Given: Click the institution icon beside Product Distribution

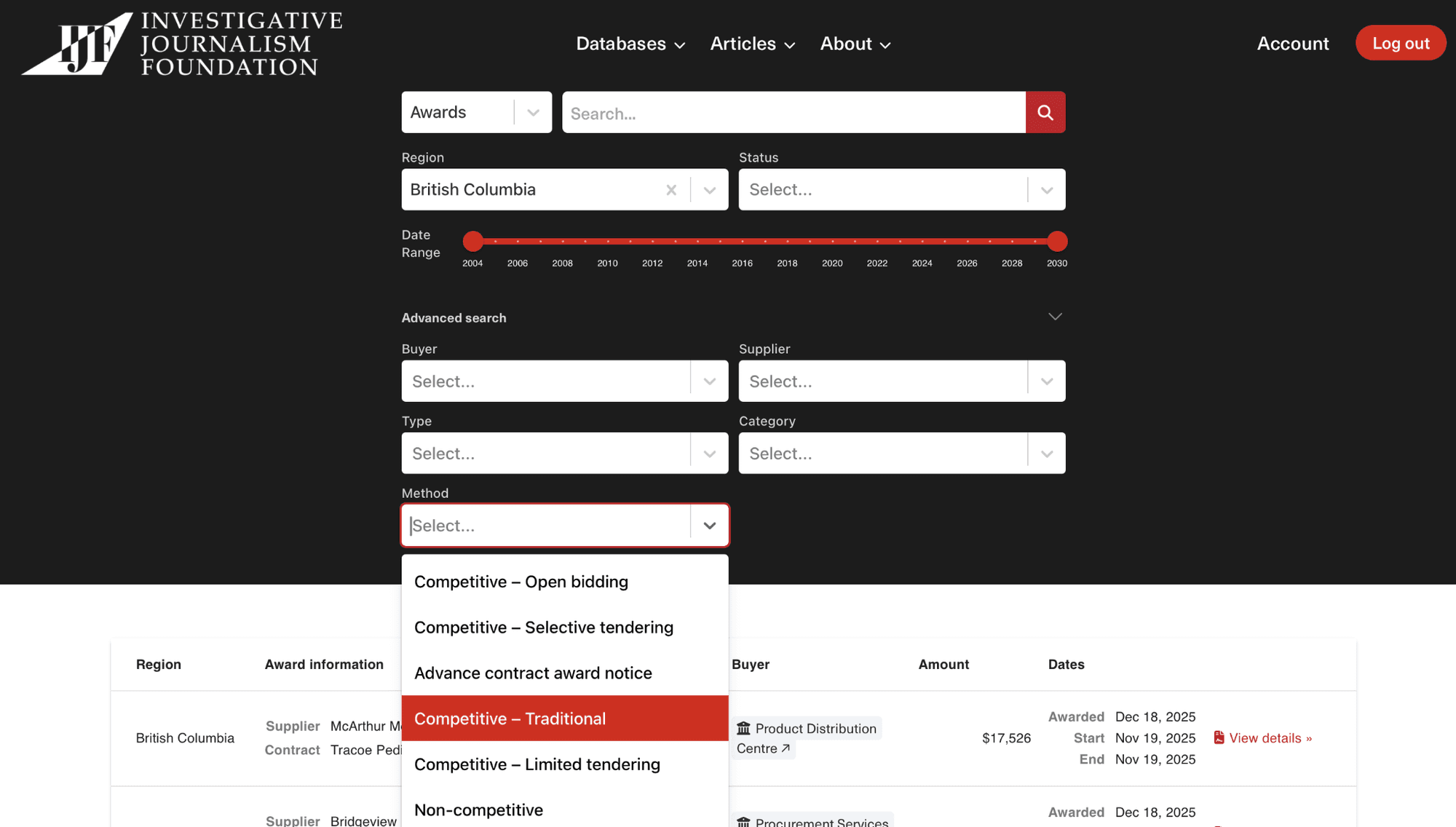Looking at the screenshot, I should pyautogui.click(x=743, y=728).
